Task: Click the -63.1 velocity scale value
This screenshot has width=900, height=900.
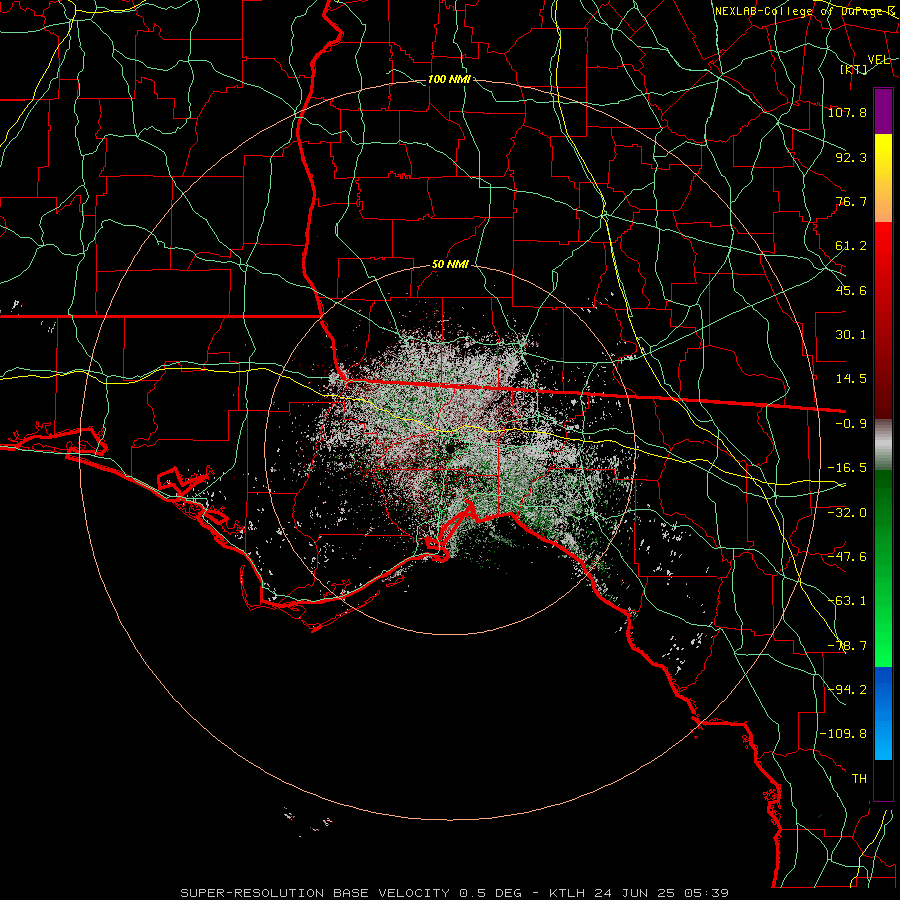Action: pos(847,601)
